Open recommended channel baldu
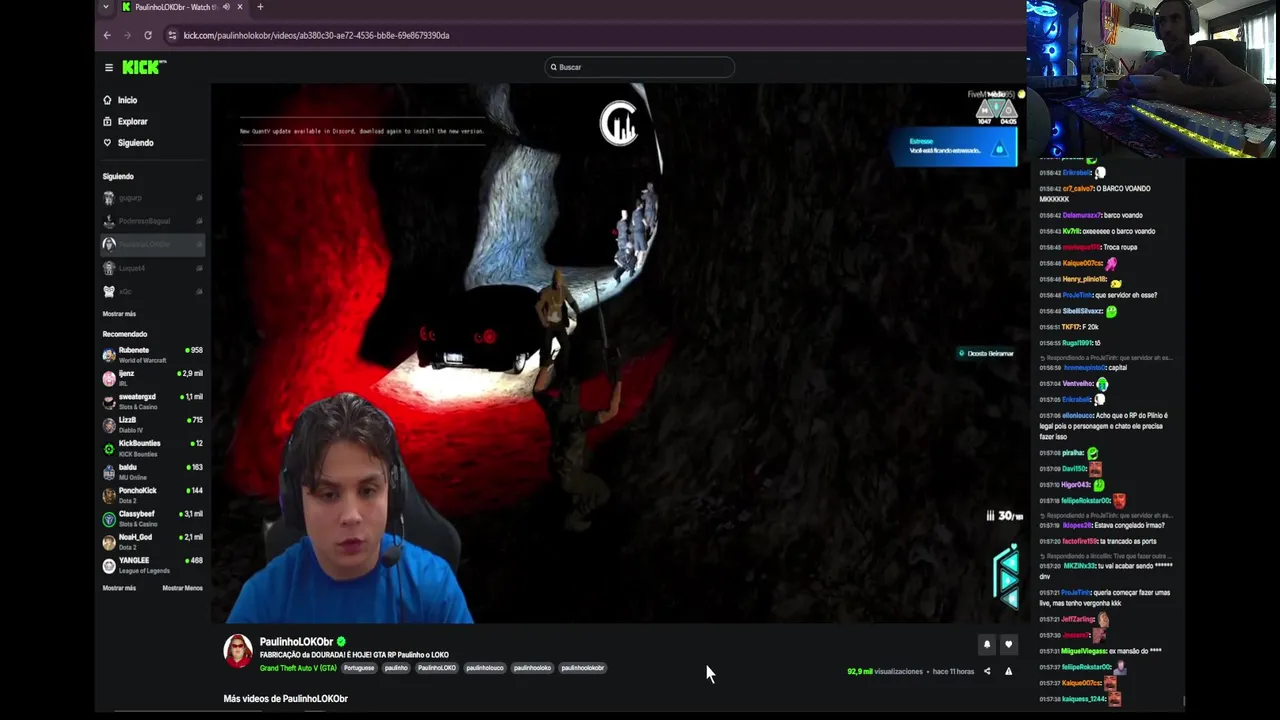The width and height of the screenshot is (1280, 720). pos(153,471)
